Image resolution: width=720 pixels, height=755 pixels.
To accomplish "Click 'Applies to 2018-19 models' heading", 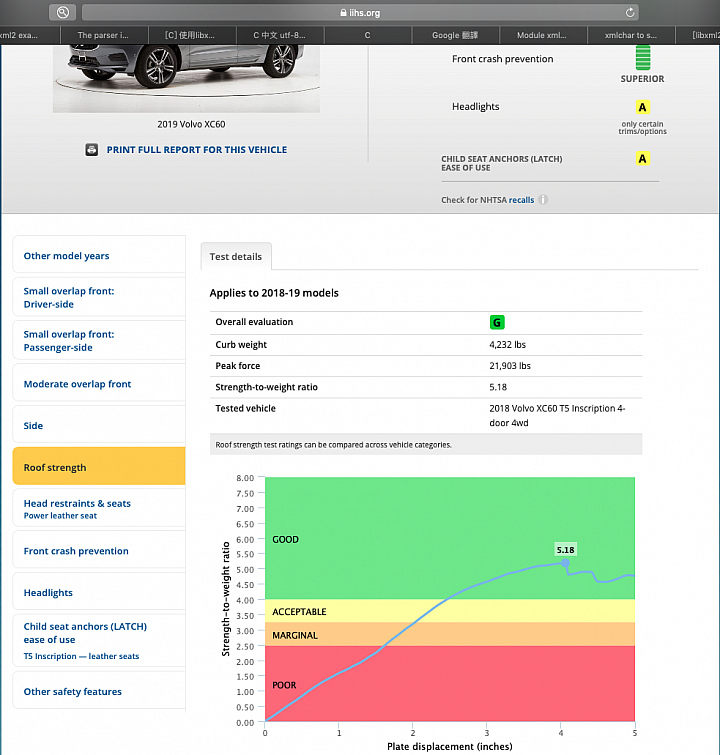I will point(274,293).
